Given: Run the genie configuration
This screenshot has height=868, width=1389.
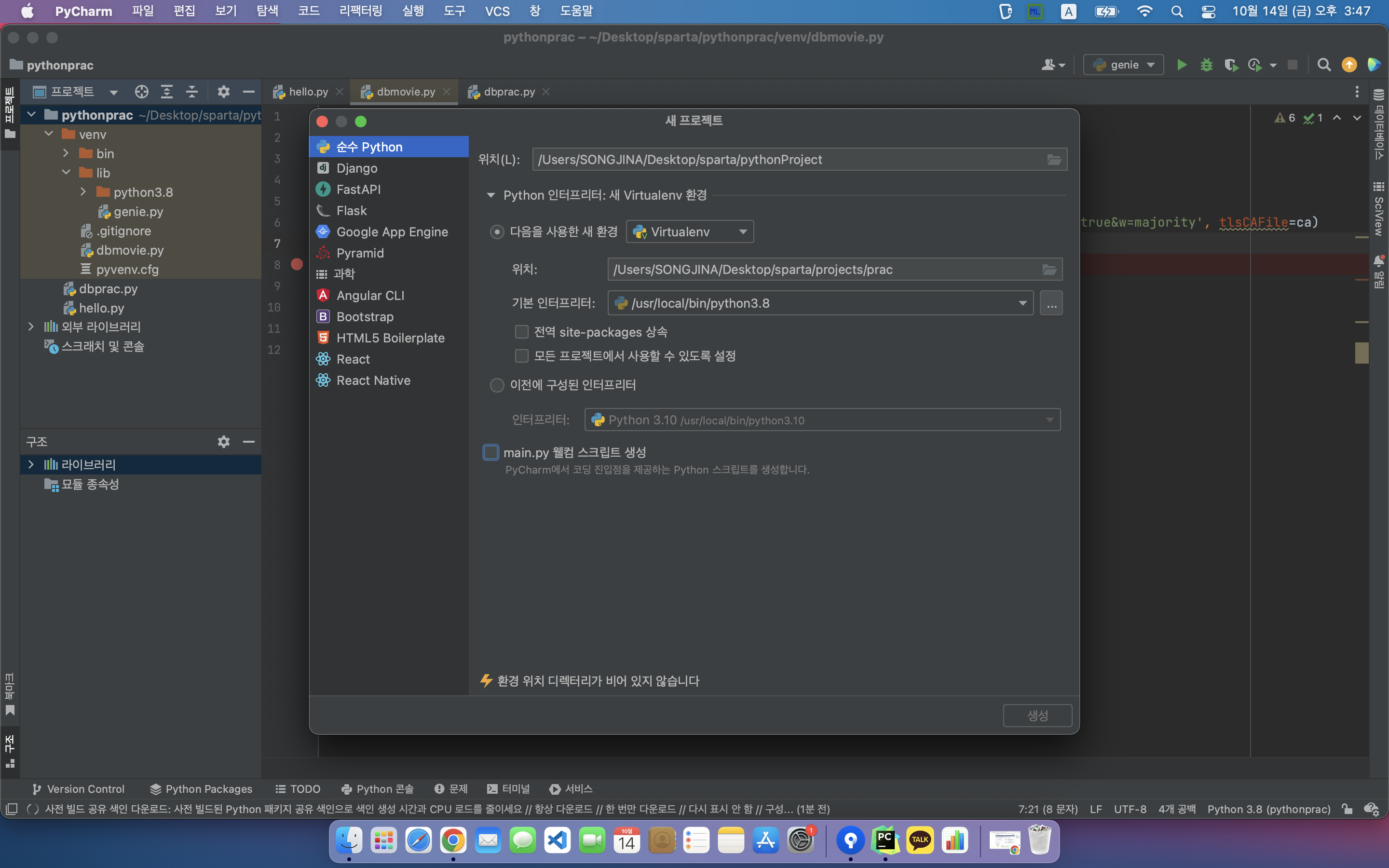Looking at the screenshot, I should (1181, 65).
